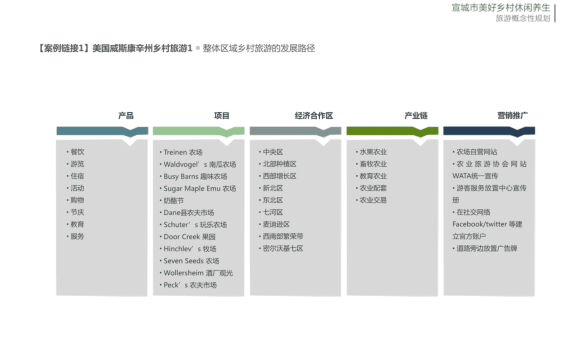This screenshot has width=570, height=360.
Task: Click the slide title 美国威斯康辛州乡村旅游1
Action: [x=142, y=48]
